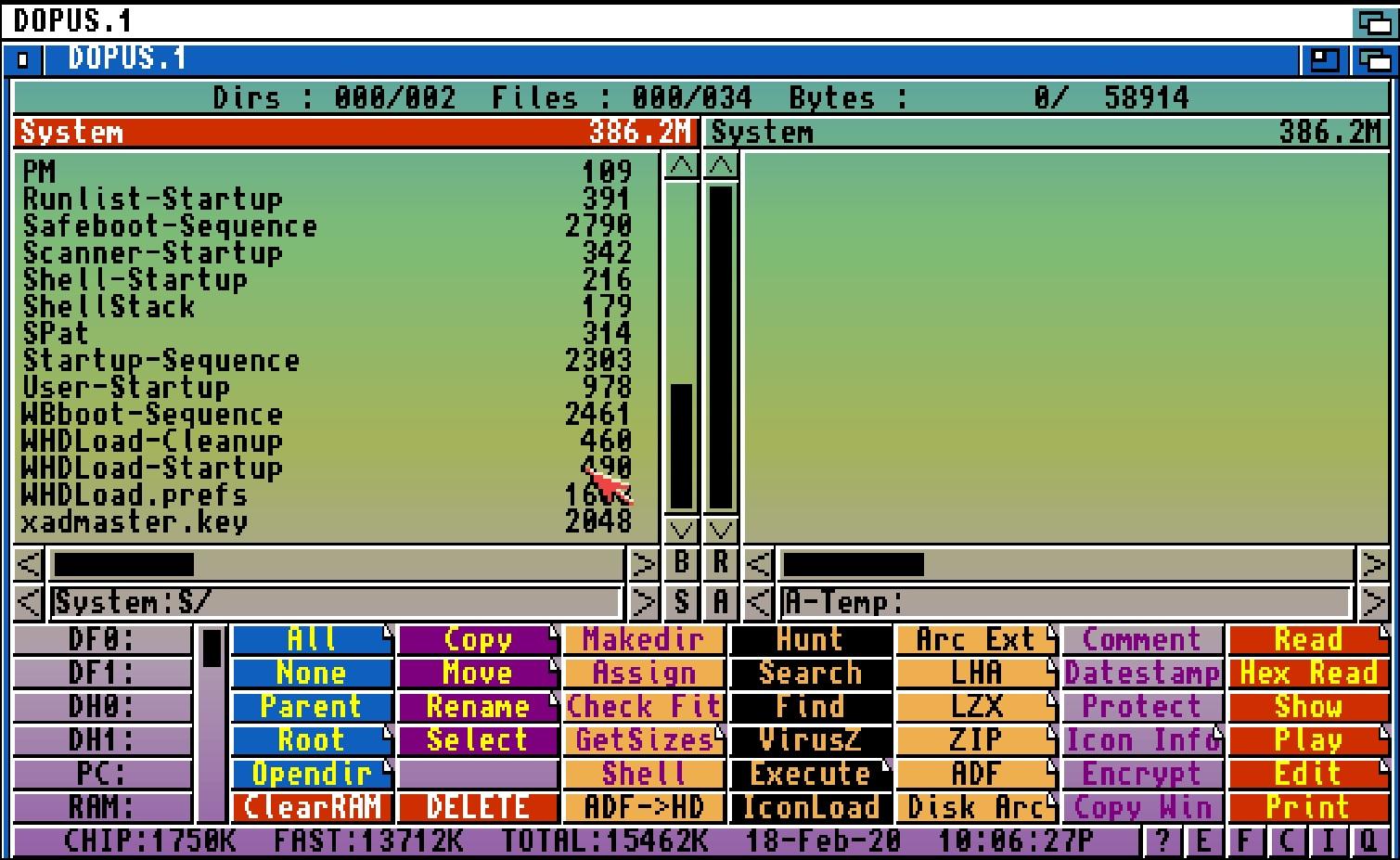1400x860 pixels.
Task: Click the Copy button
Action: click(478, 639)
